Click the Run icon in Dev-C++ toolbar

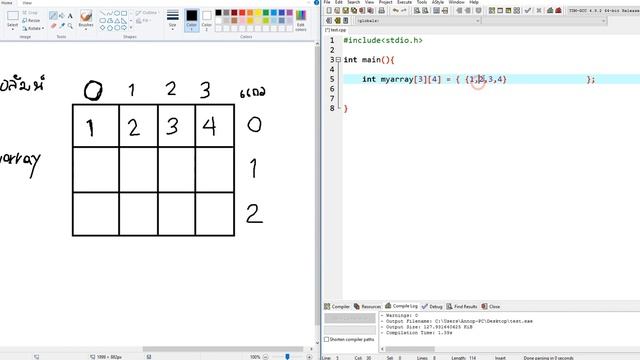[500, 10]
